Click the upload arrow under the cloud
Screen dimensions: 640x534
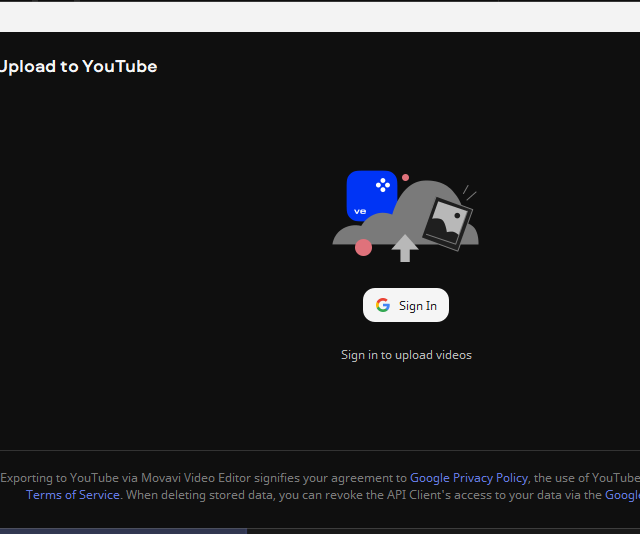pyautogui.click(x=404, y=247)
